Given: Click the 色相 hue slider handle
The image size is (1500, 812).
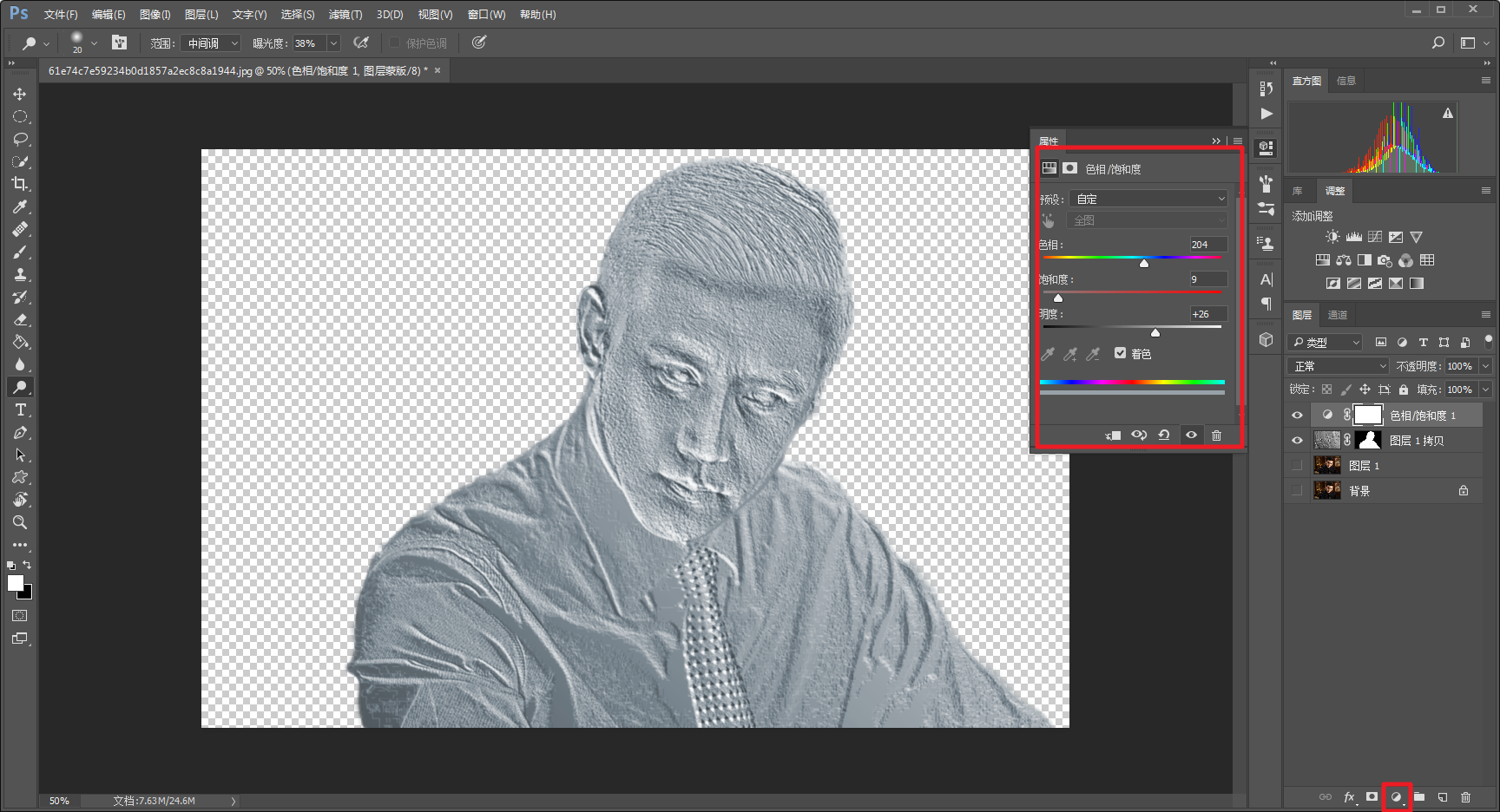Looking at the screenshot, I should tap(1144, 263).
